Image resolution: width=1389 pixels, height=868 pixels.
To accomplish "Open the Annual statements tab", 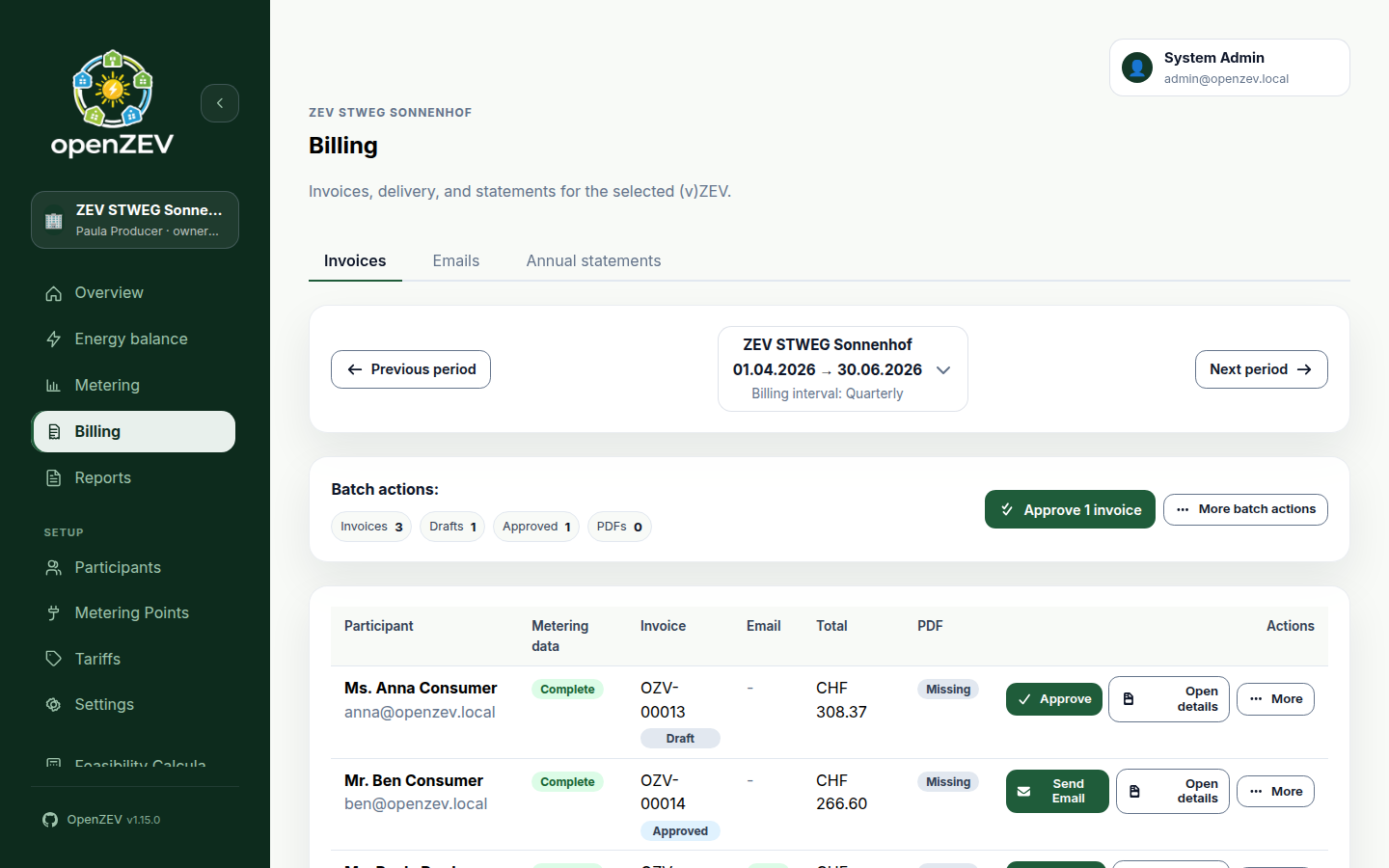I will pyautogui.click(x=593, y=261).
